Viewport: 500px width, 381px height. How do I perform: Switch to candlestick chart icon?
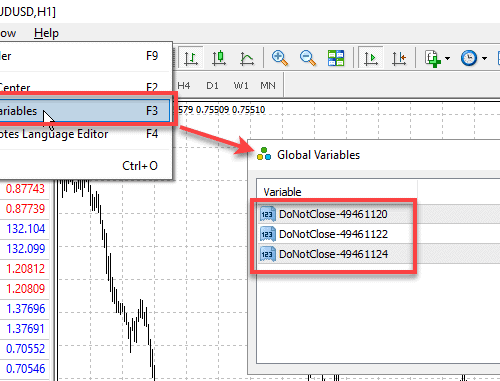pyautogui.click(x=219, y=58)
